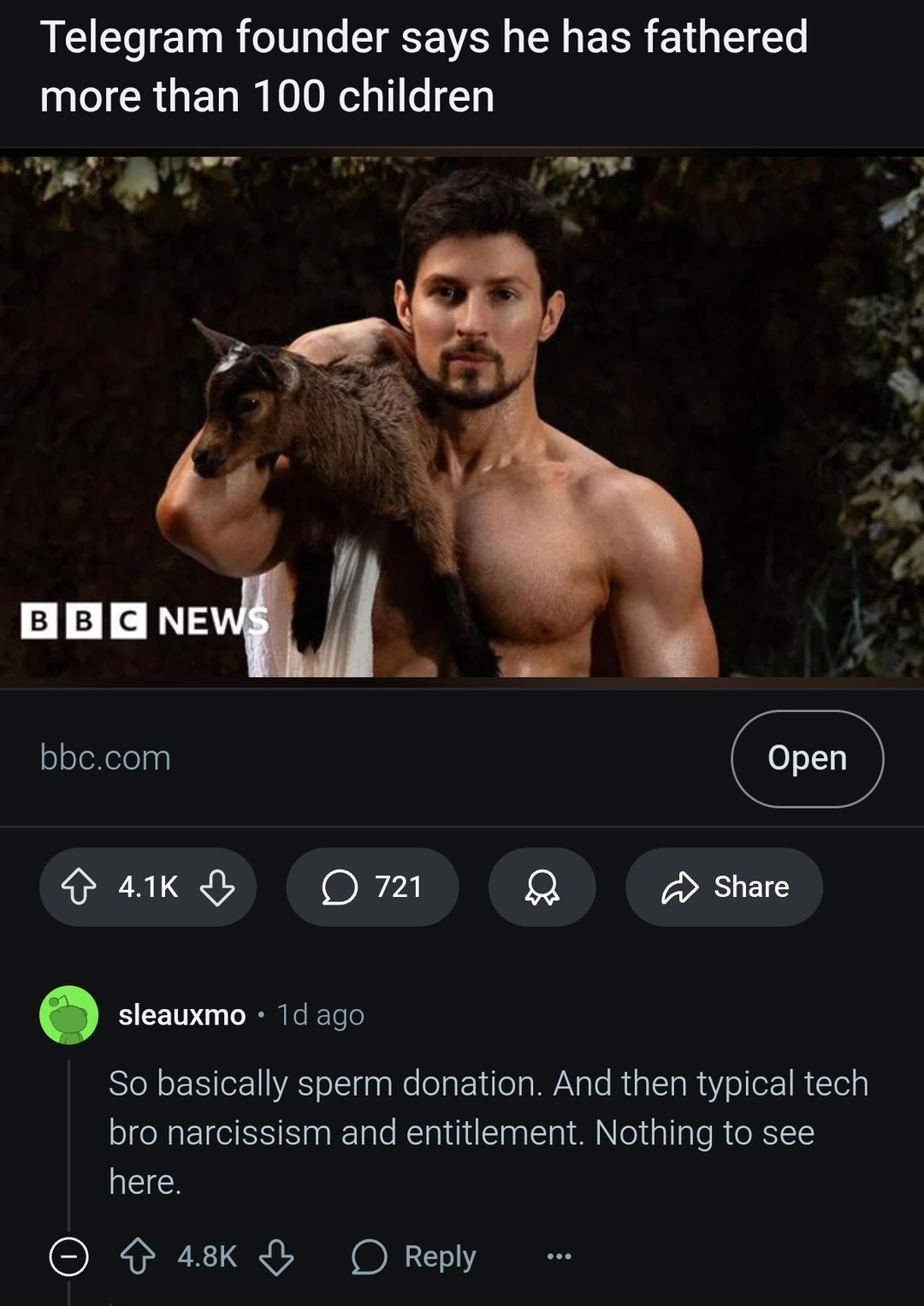Tap the comment's 4.8K vote count
The width and height of the screenshot is (924, 1306).
[207, 1257]
